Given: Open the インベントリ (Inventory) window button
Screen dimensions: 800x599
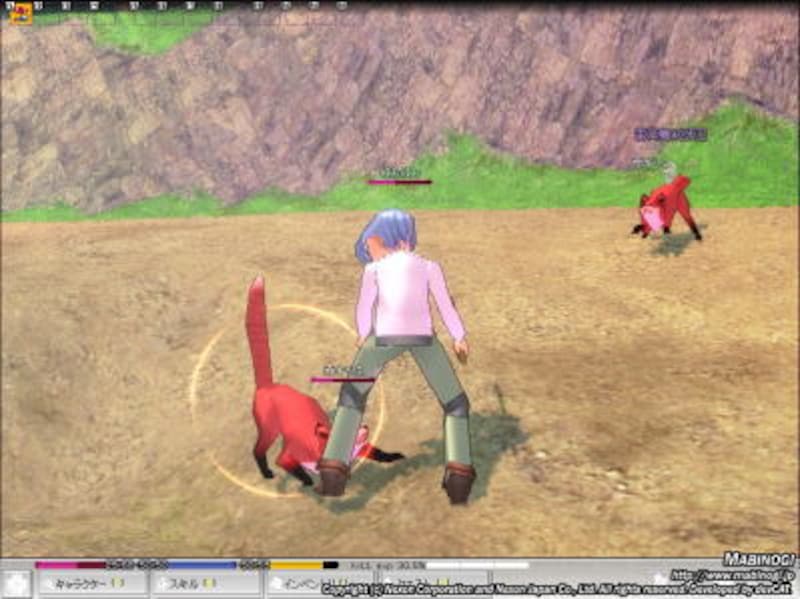Looking at the screenshot, I should click(319, 584).
